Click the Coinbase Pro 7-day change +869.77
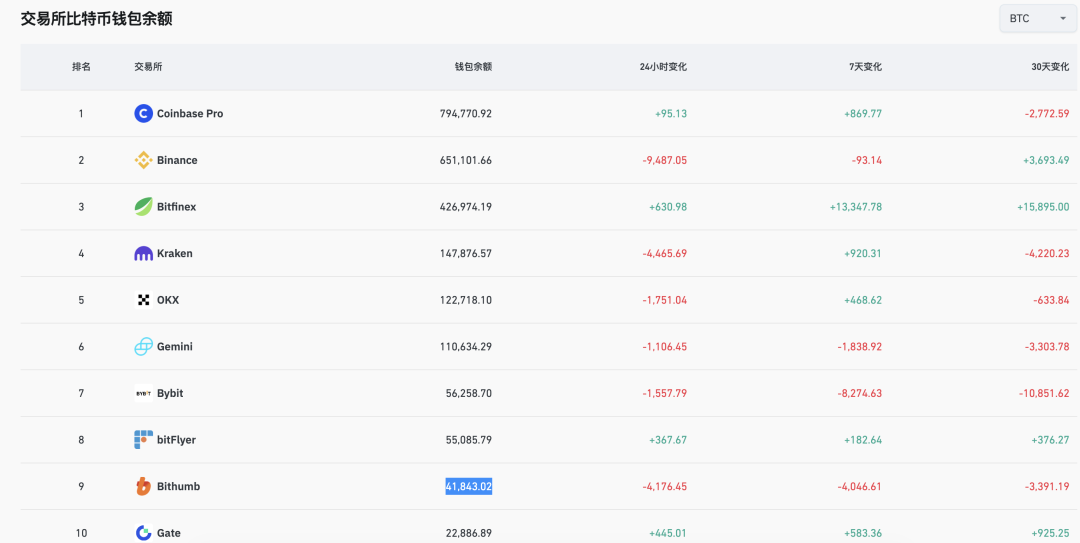This screenshot has height=543, width=1080. [863, 114]
